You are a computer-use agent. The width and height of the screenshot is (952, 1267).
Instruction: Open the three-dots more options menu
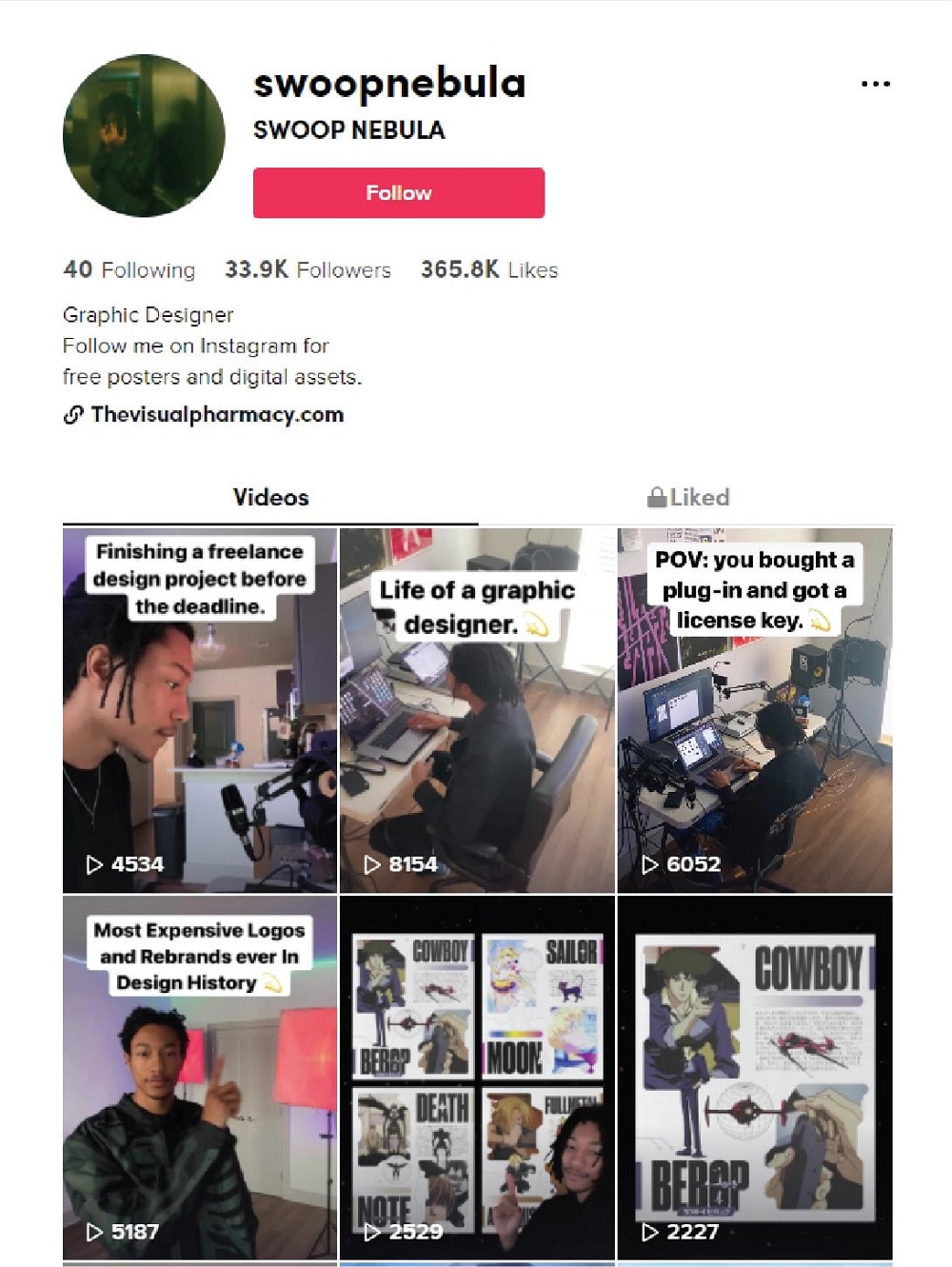tap(875, 84)
